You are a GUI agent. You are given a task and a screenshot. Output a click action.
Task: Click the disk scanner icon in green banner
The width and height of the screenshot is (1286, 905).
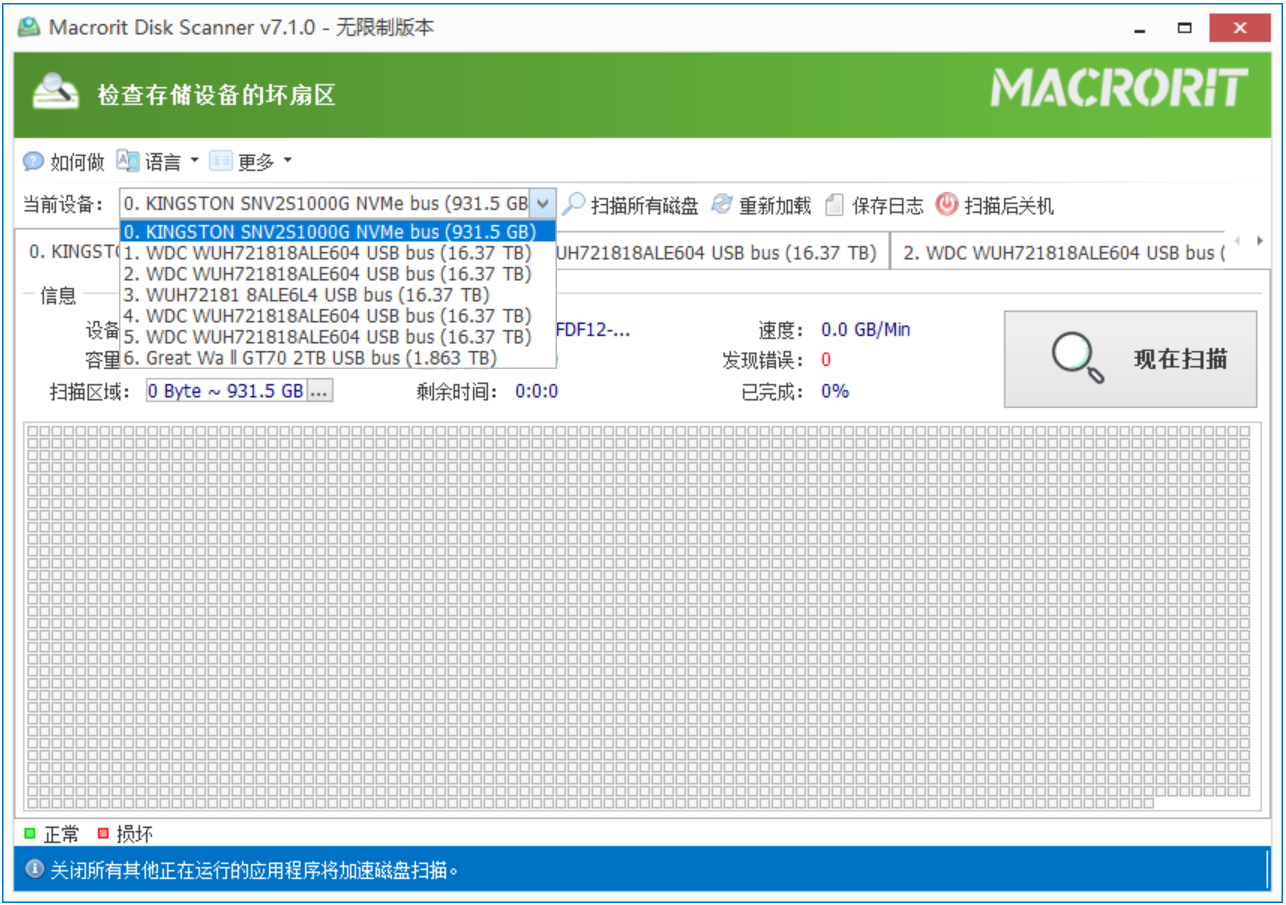click(55, 91)
